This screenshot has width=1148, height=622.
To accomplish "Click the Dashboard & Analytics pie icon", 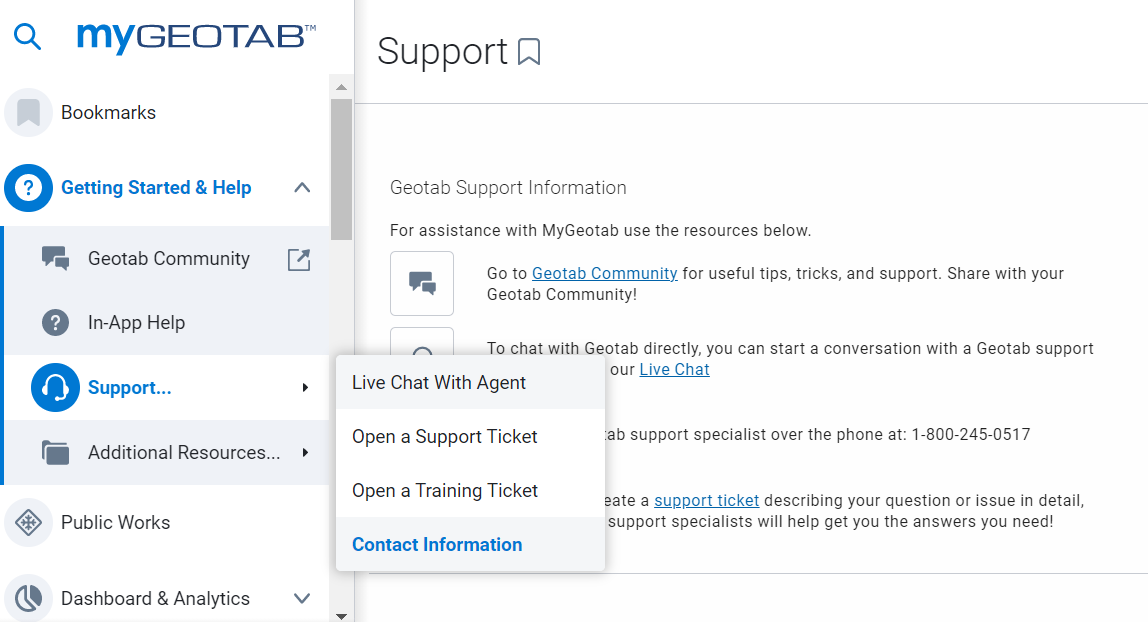I will 28,599.
